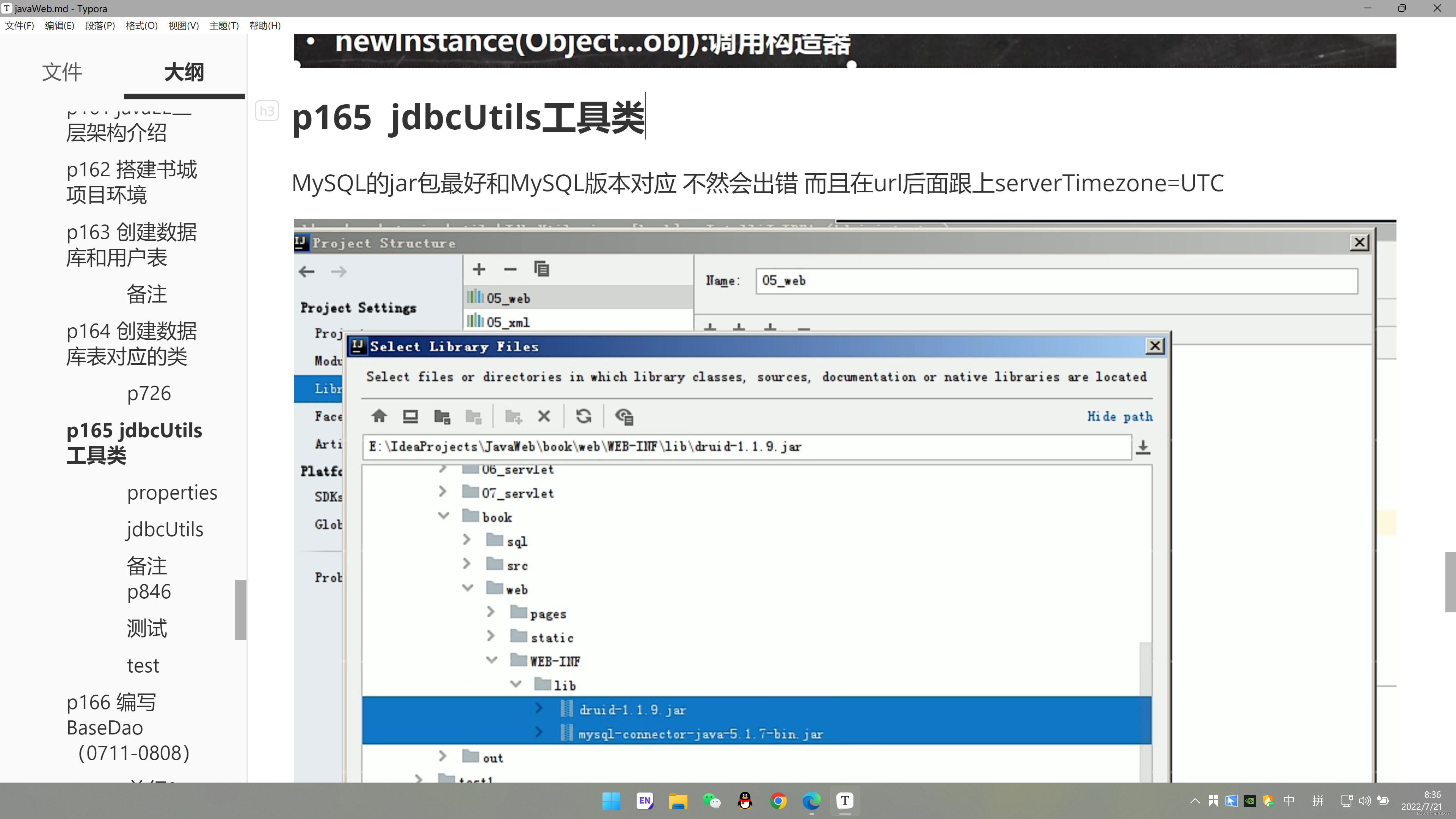Open WeChat from the taskbar
Image resolution: width=1456 pixels, height=819 pixels.
(712, 801)
